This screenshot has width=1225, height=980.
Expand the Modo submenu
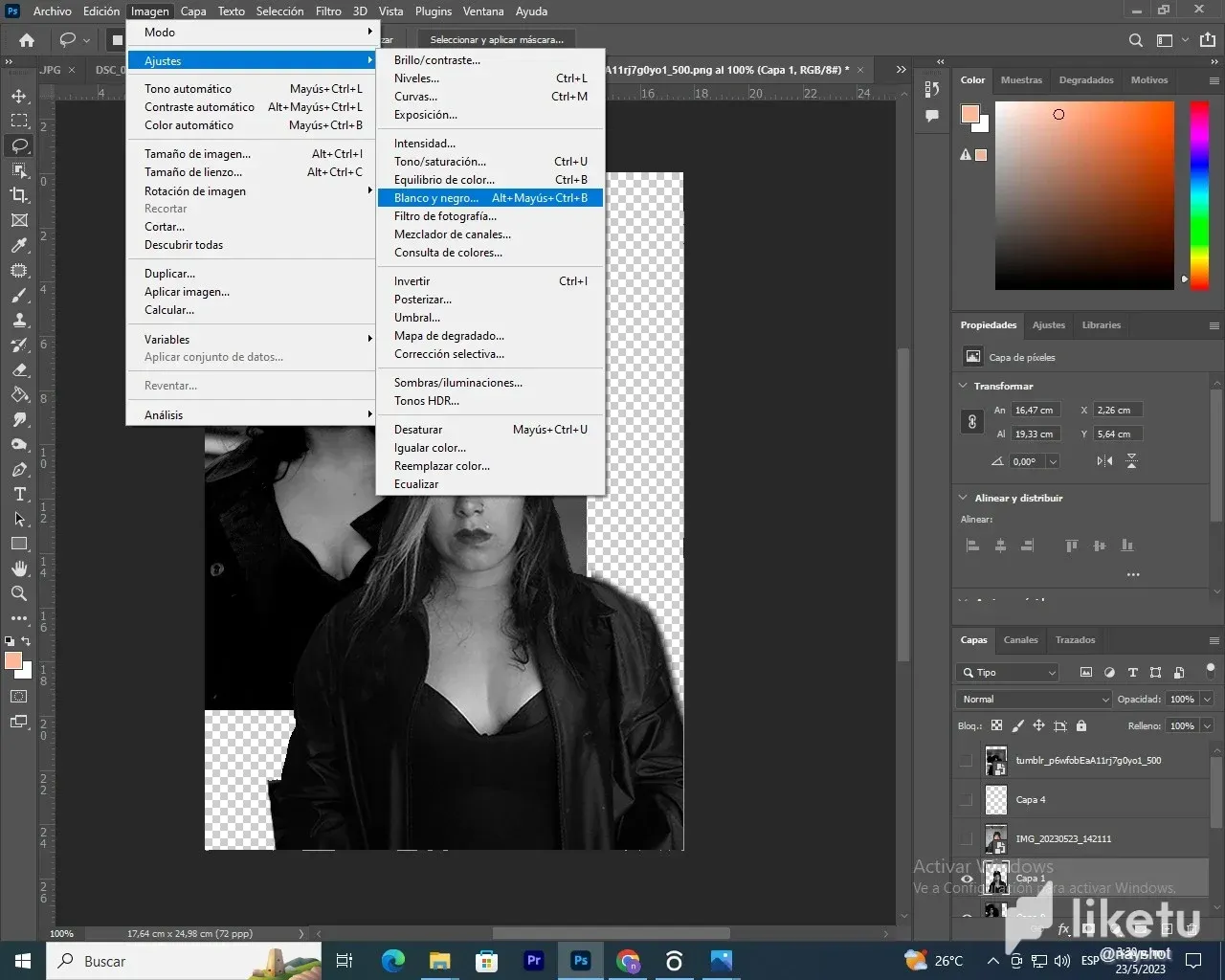point(251,33)
